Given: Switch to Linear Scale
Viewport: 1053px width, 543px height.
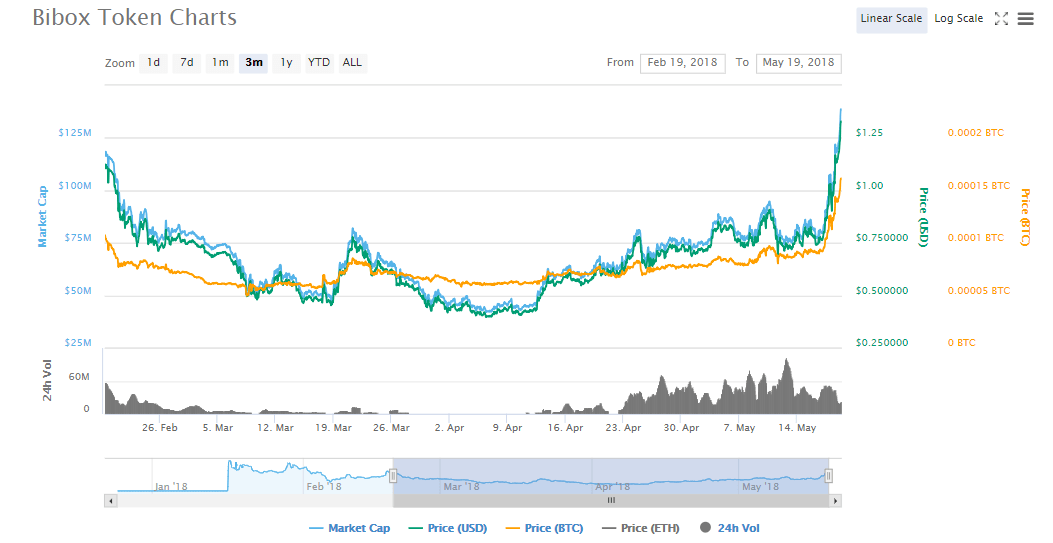Looking at the screenshot, I should point(891,19).
